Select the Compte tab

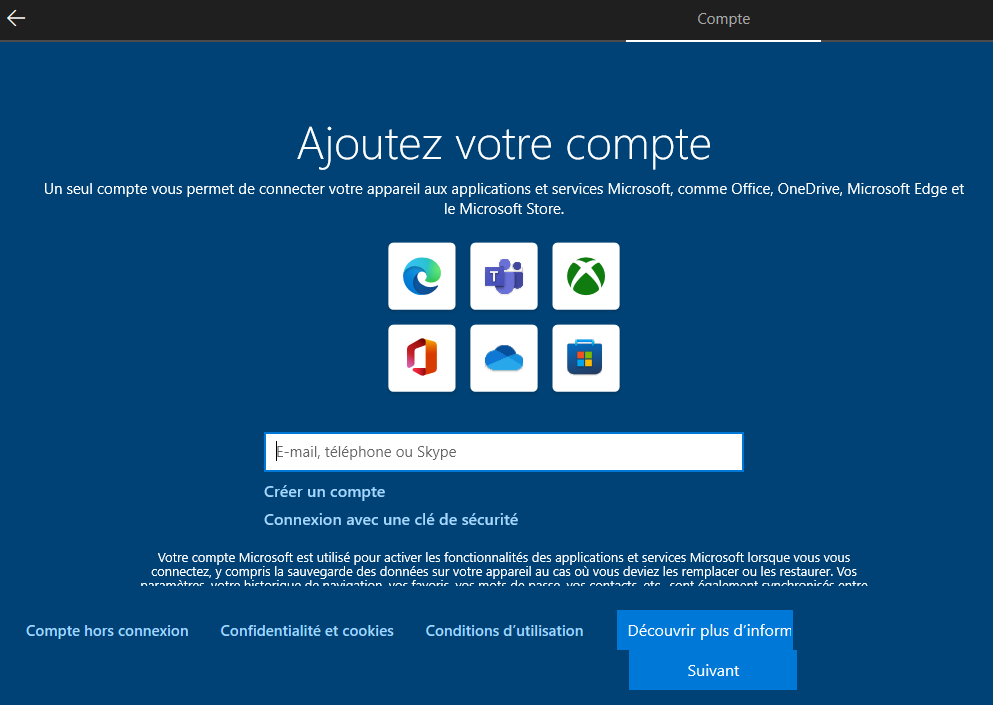(x=723, y=19)
